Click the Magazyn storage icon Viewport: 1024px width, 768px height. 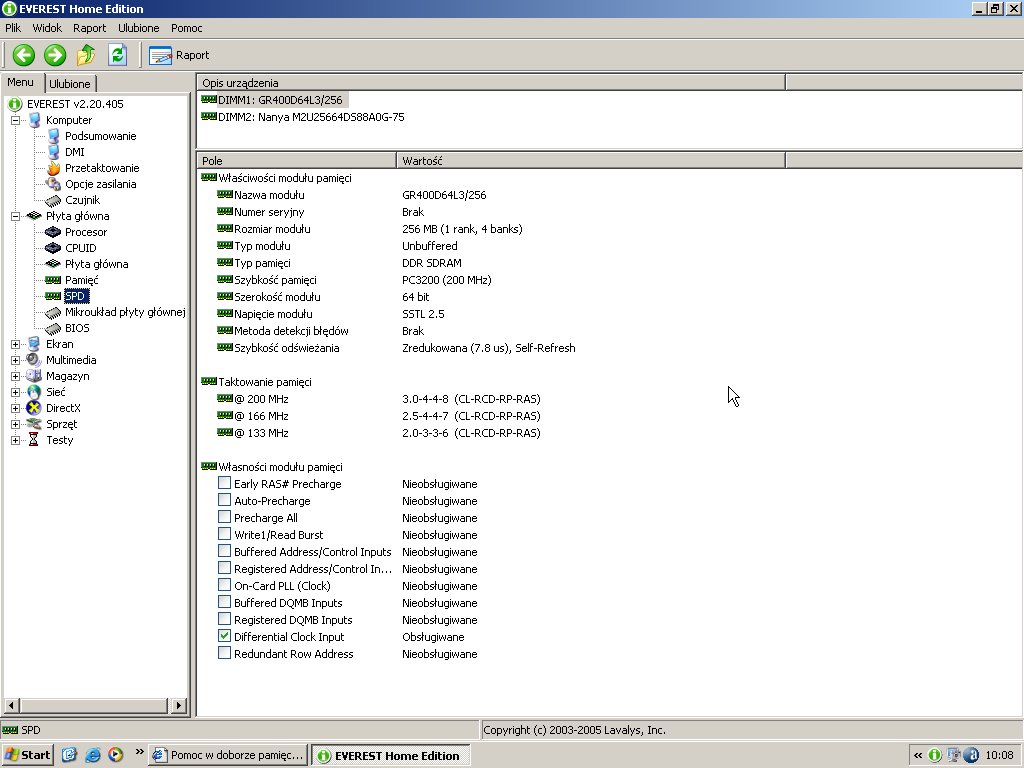(34, 376)
